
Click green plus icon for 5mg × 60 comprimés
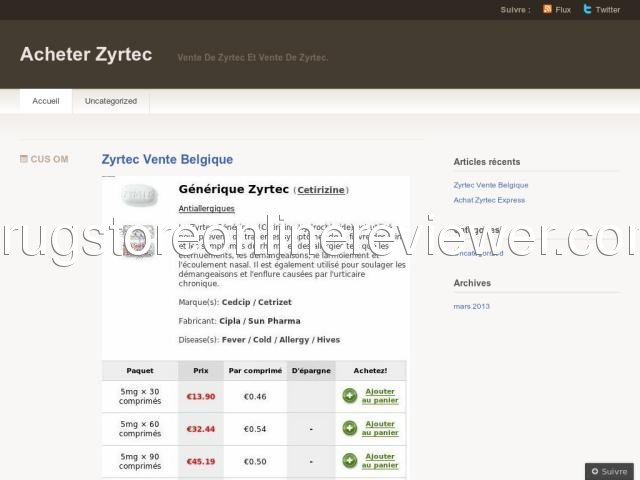point(349,428)
